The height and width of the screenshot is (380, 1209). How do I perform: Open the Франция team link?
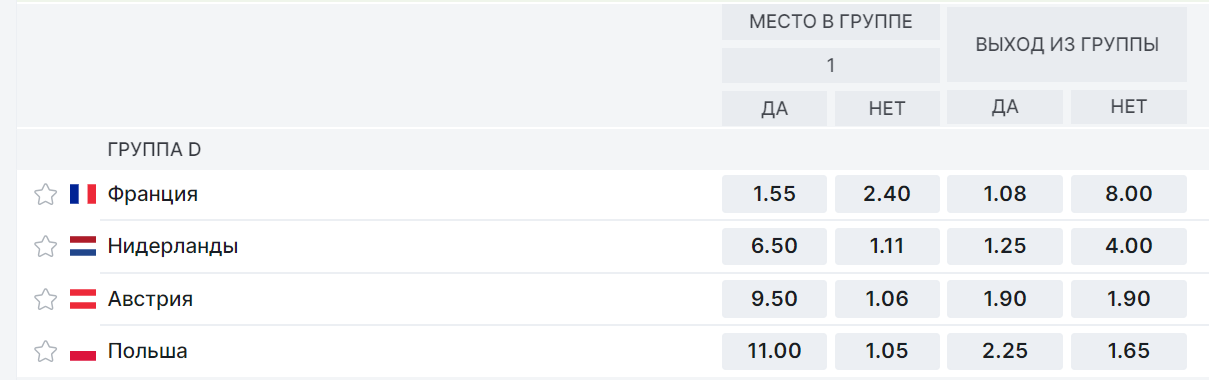click(153, 194)
